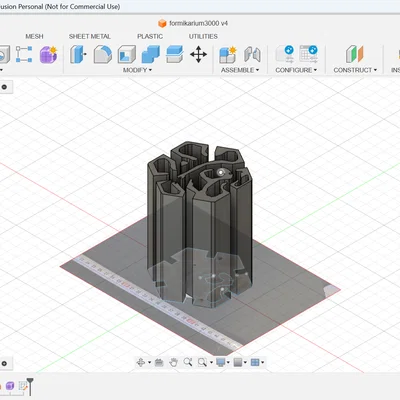The width and height of the screenshot is (400, 400).
Task: Open the configuration table icon
Action: [309, 54]
